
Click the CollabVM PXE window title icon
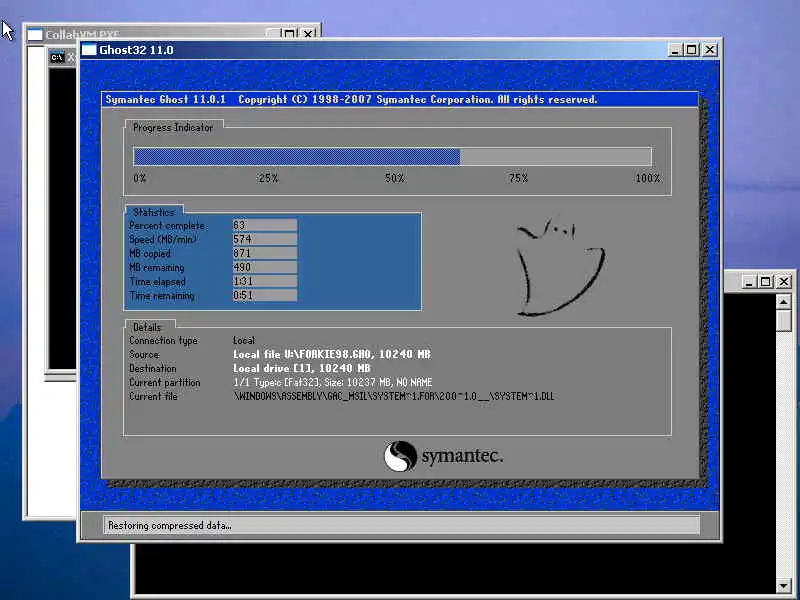click(35, 34)
